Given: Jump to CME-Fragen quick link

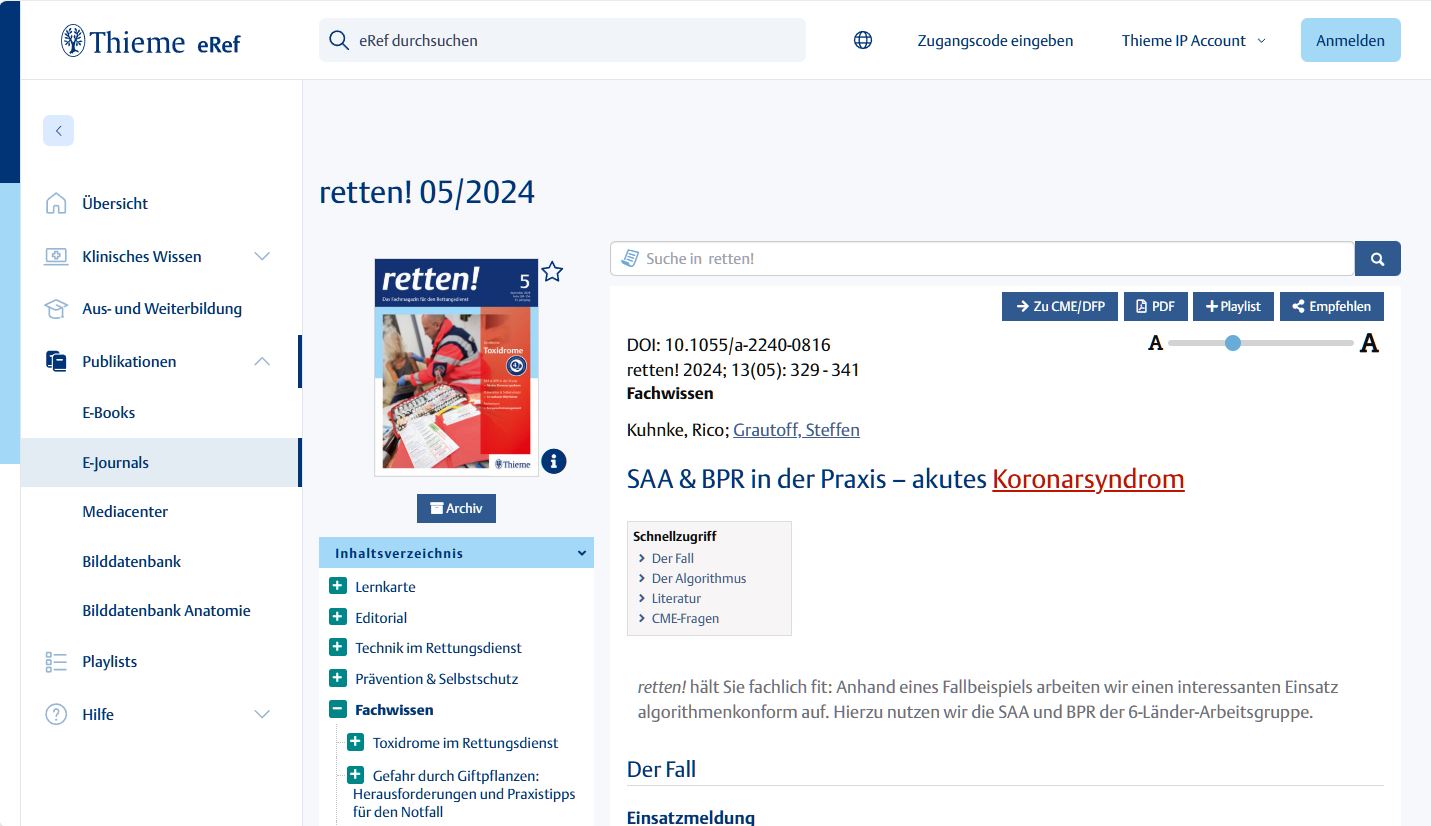Looking at the screenshot, I should 685,619.
